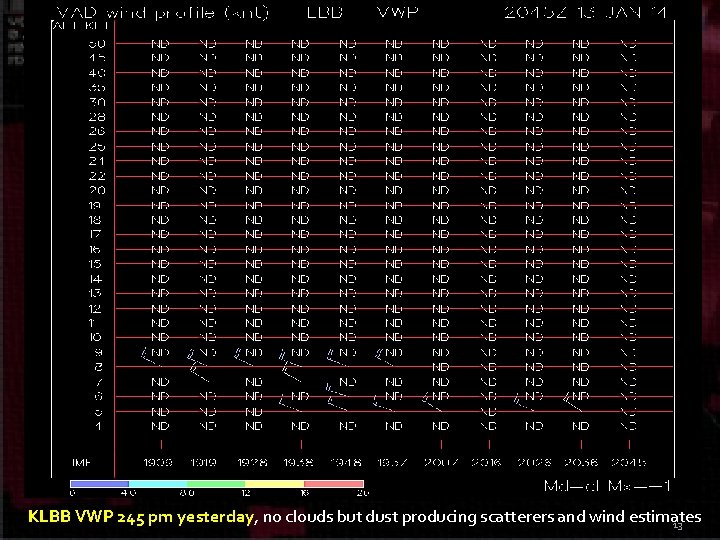
Task: Click the 28 altitude row label
Action: [97, 117]
